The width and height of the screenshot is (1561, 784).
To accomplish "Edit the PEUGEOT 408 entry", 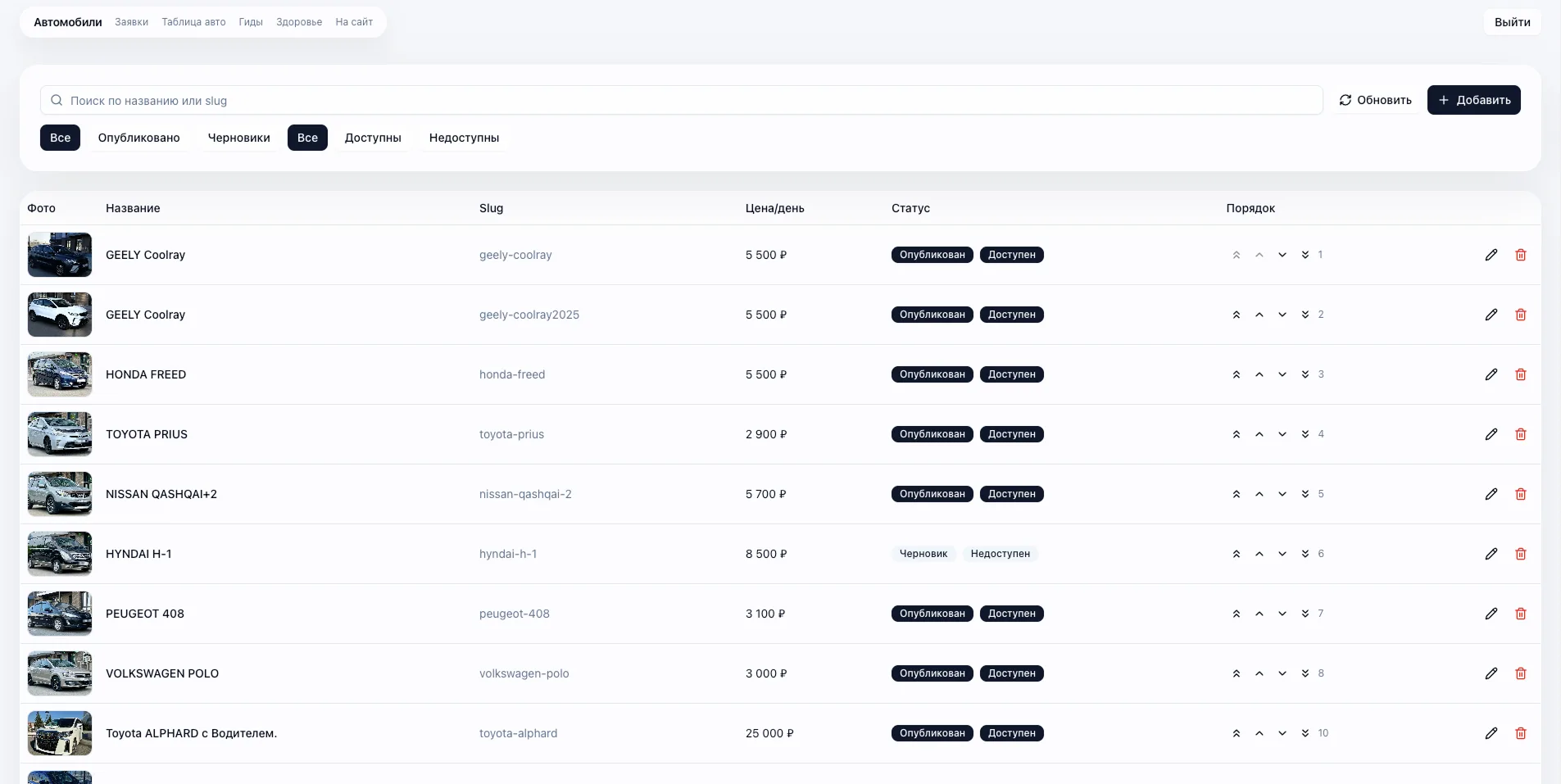I will pyautogui.click(x=1491, y=614).
